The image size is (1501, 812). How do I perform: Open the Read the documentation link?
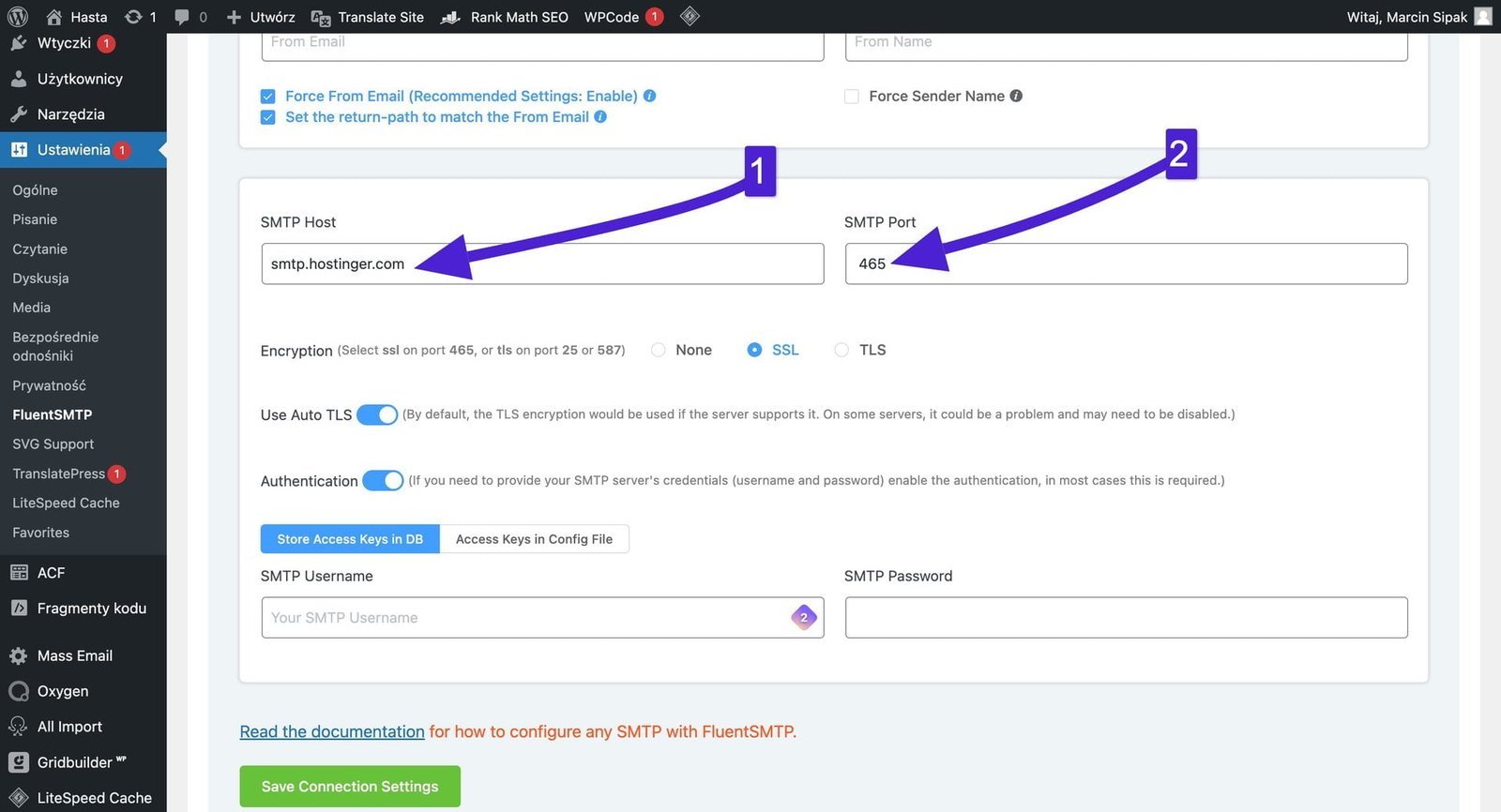332,731
